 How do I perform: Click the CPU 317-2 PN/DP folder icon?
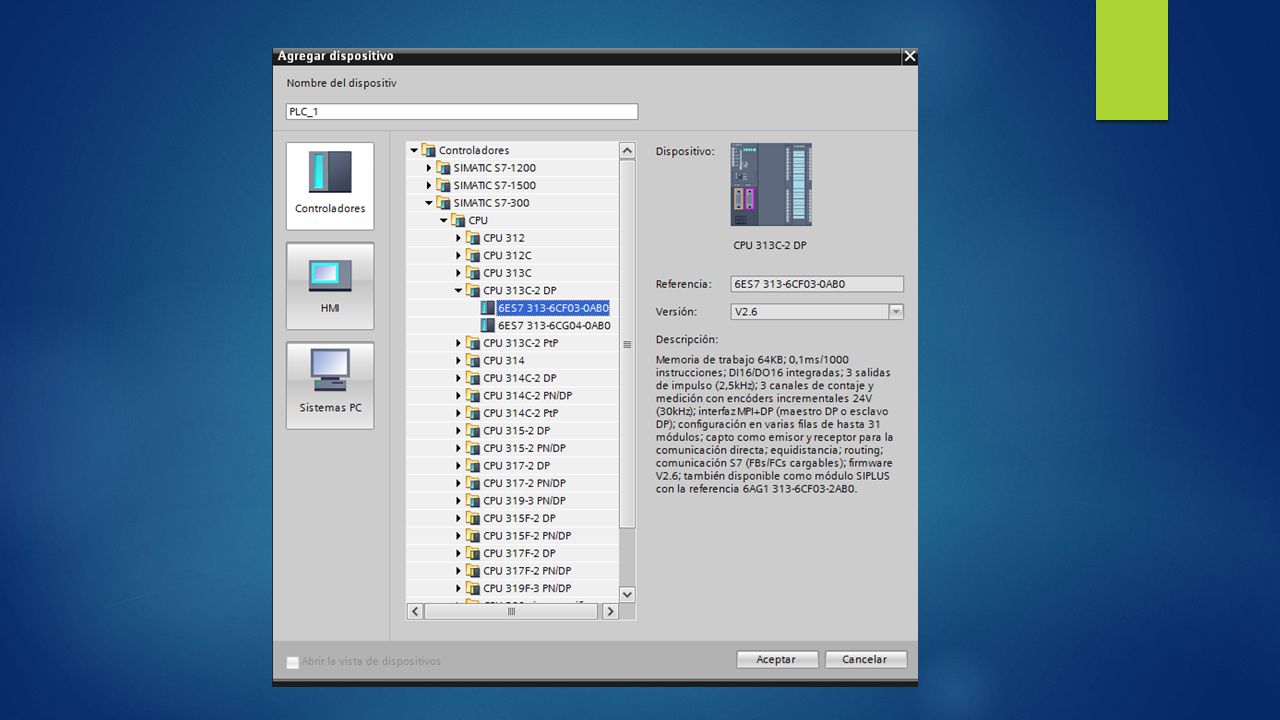tap(474, 483)
